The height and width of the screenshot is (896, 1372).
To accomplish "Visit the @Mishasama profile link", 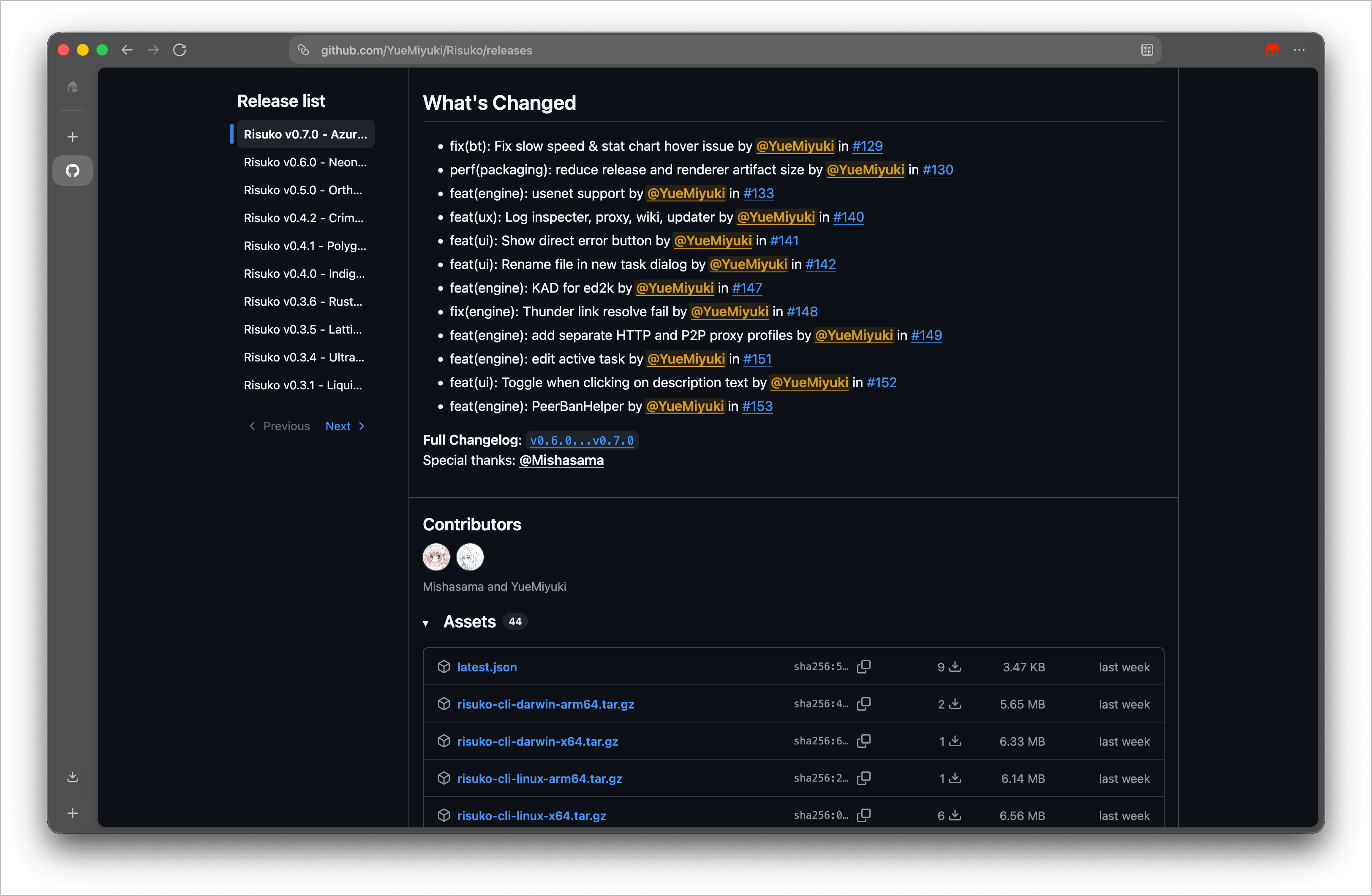I will click(x=561, y=460).
